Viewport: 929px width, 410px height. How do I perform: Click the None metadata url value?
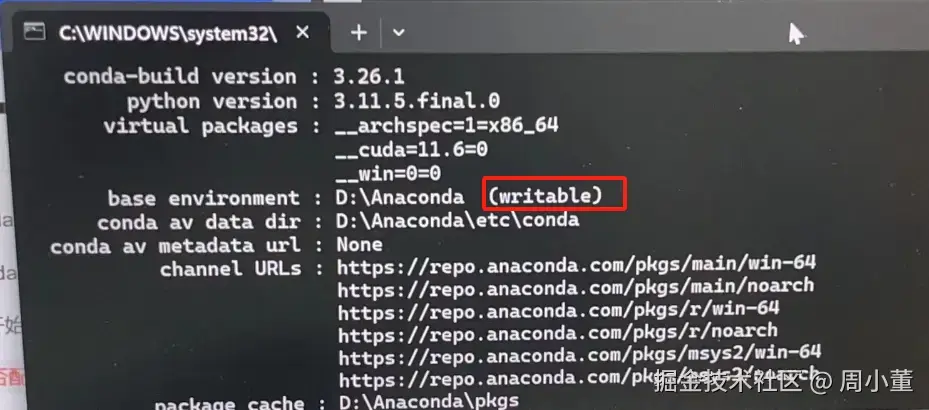coord(360,244)
